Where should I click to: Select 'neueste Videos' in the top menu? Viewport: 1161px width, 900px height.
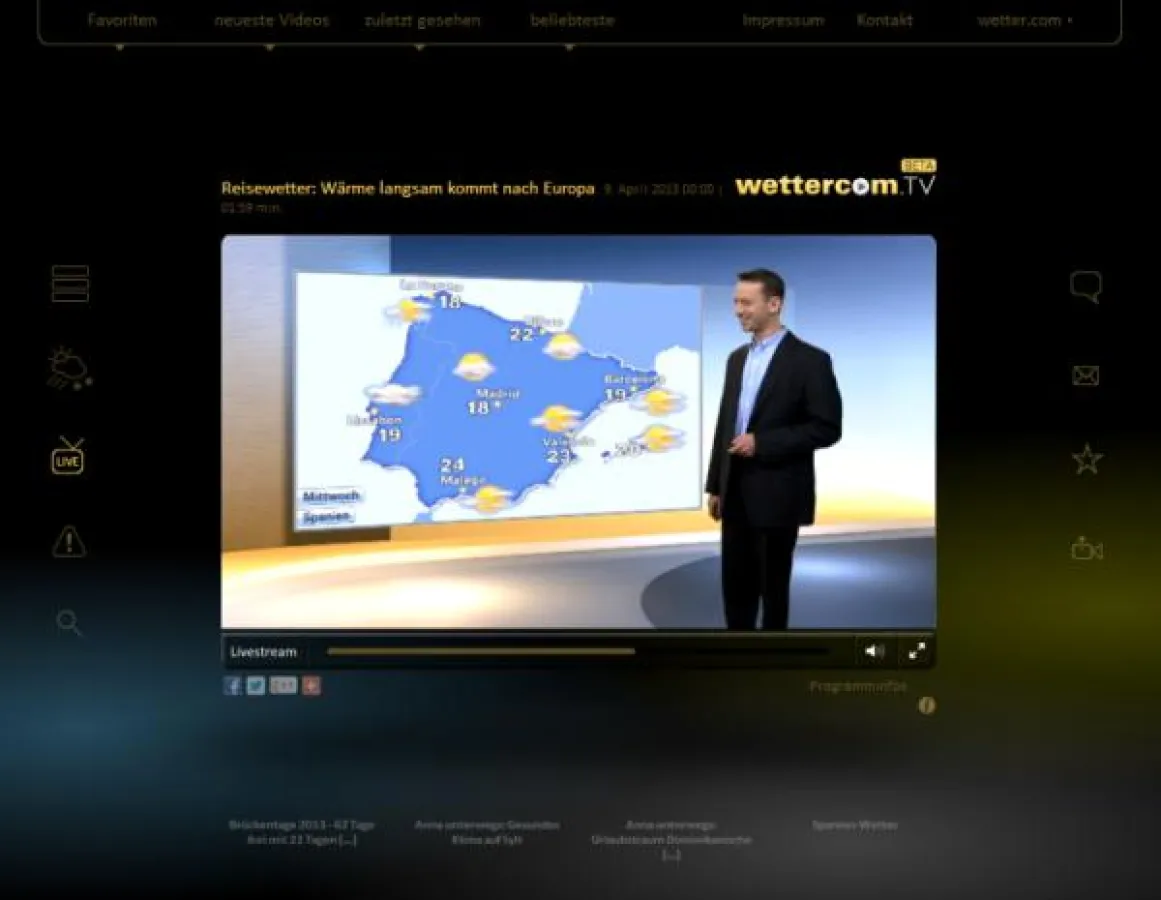[272, 19]
